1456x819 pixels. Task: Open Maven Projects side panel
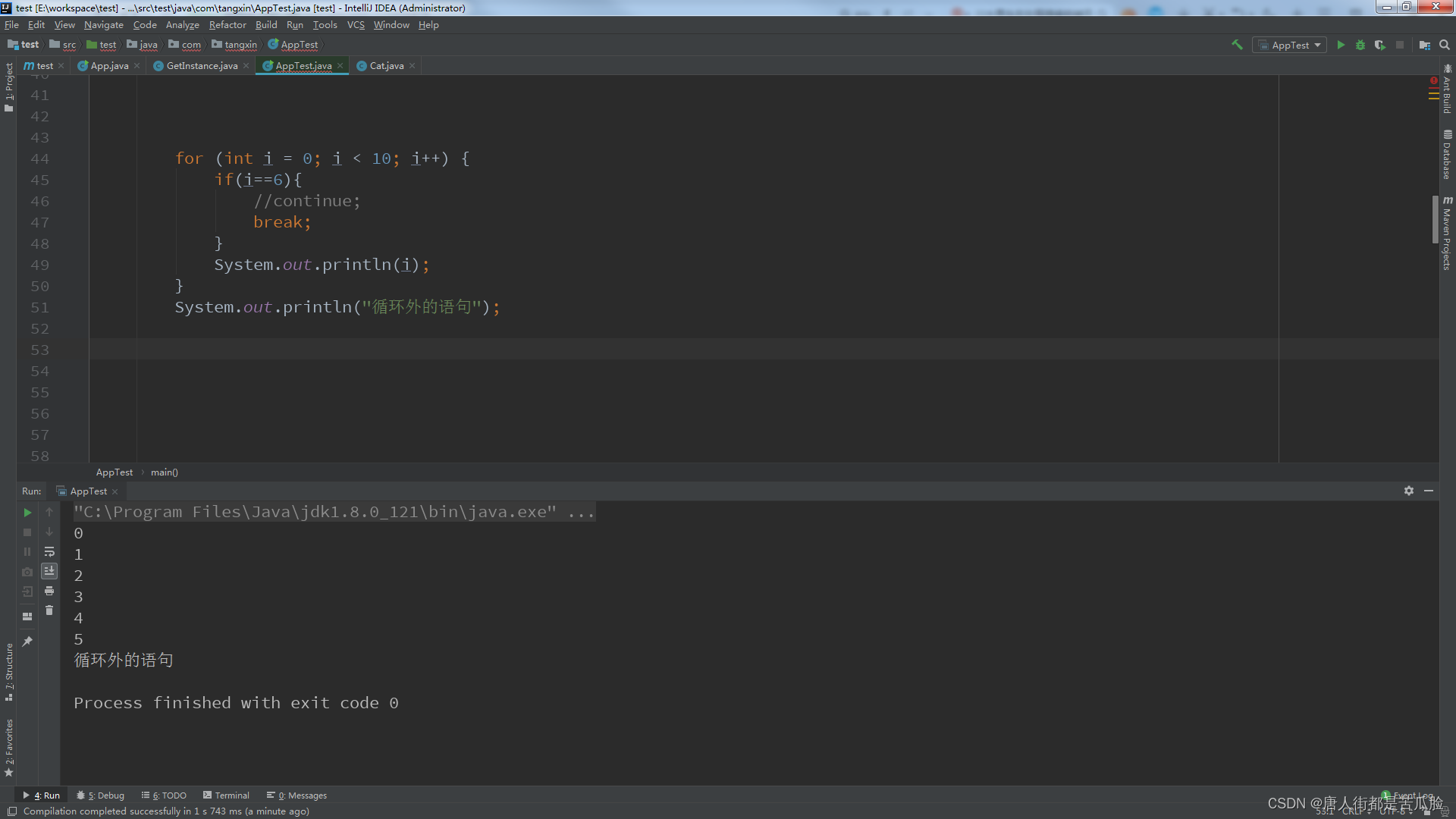[x=1447, y=234]
